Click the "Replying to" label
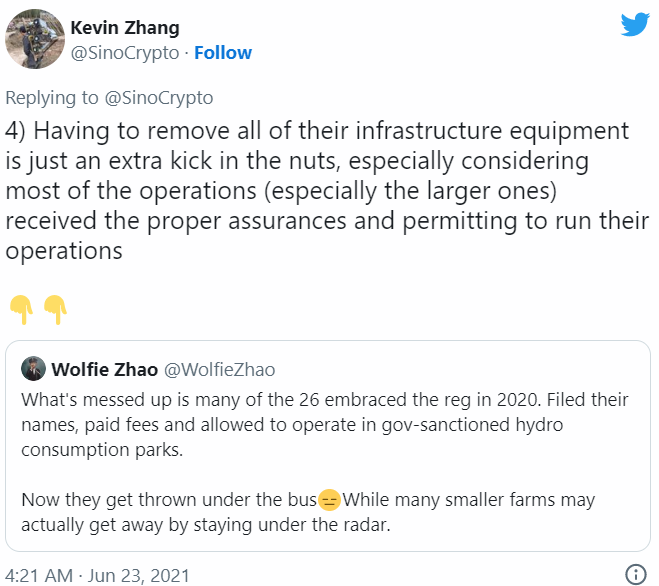This screenshot has width=659, height=586. click(x=52, y=97)
